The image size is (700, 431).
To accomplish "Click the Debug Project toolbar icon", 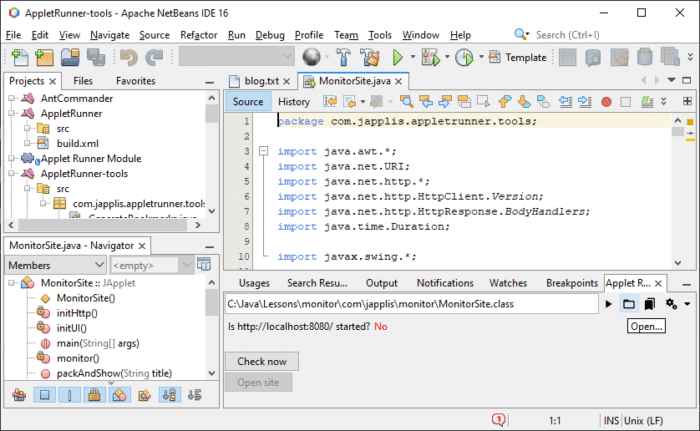I will point(430,57).
